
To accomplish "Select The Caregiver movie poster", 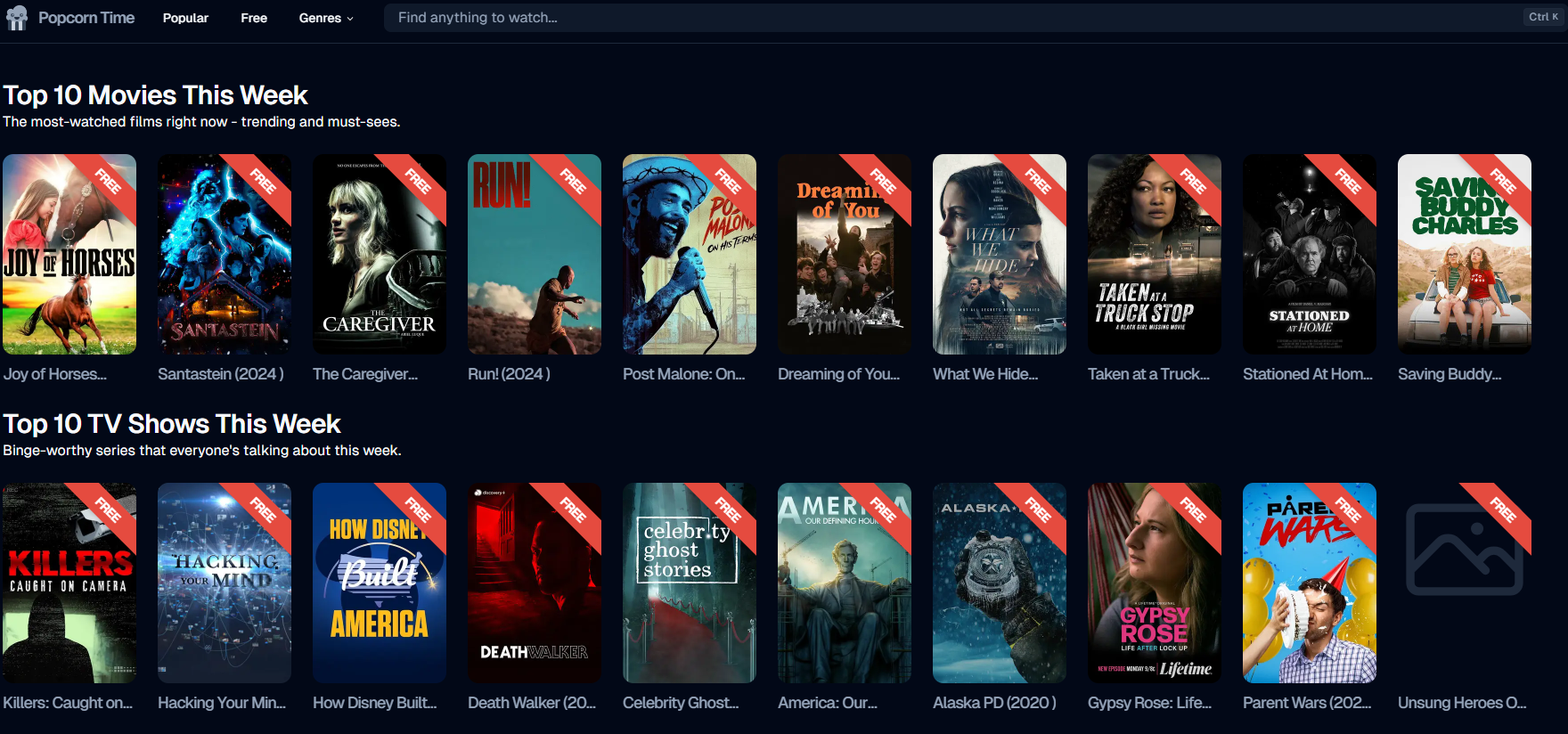I will coord(380,254).
